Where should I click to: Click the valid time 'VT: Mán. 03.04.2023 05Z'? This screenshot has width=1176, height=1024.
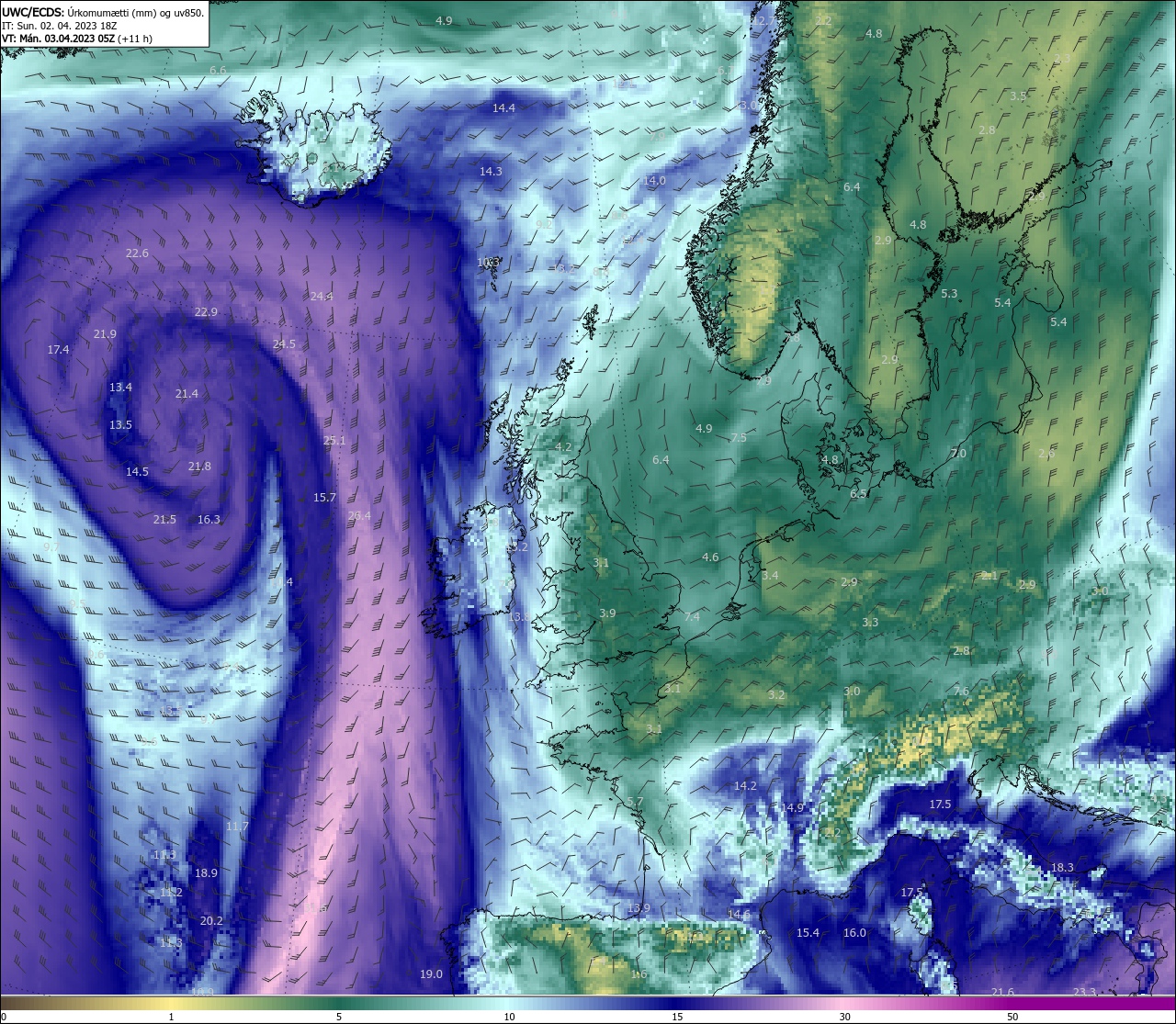pyautogui.click(x=61, y=39)
